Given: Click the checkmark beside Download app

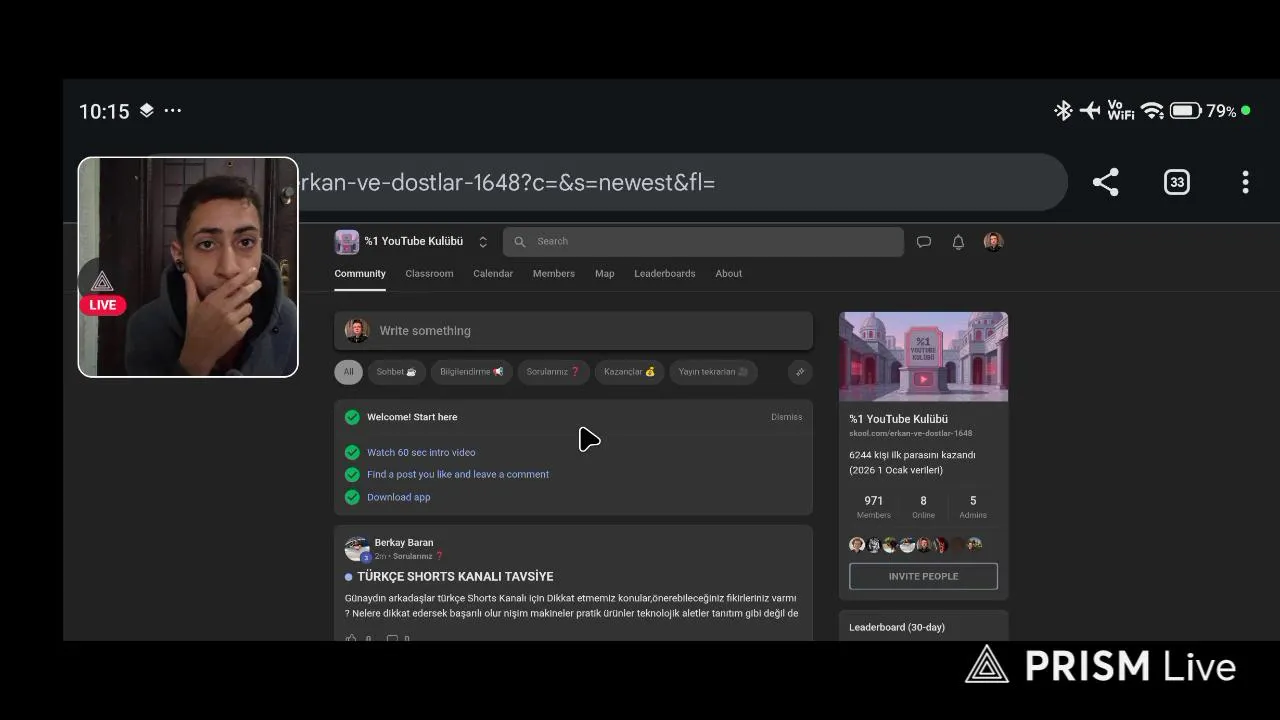Looking at the screenshot, I should pos(352,497).
